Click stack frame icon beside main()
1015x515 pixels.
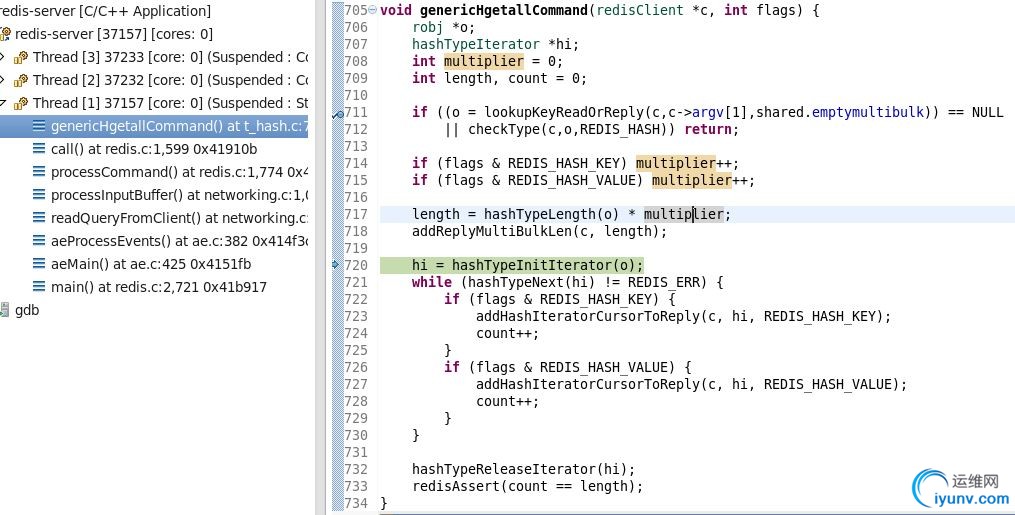tap(39, 287)
